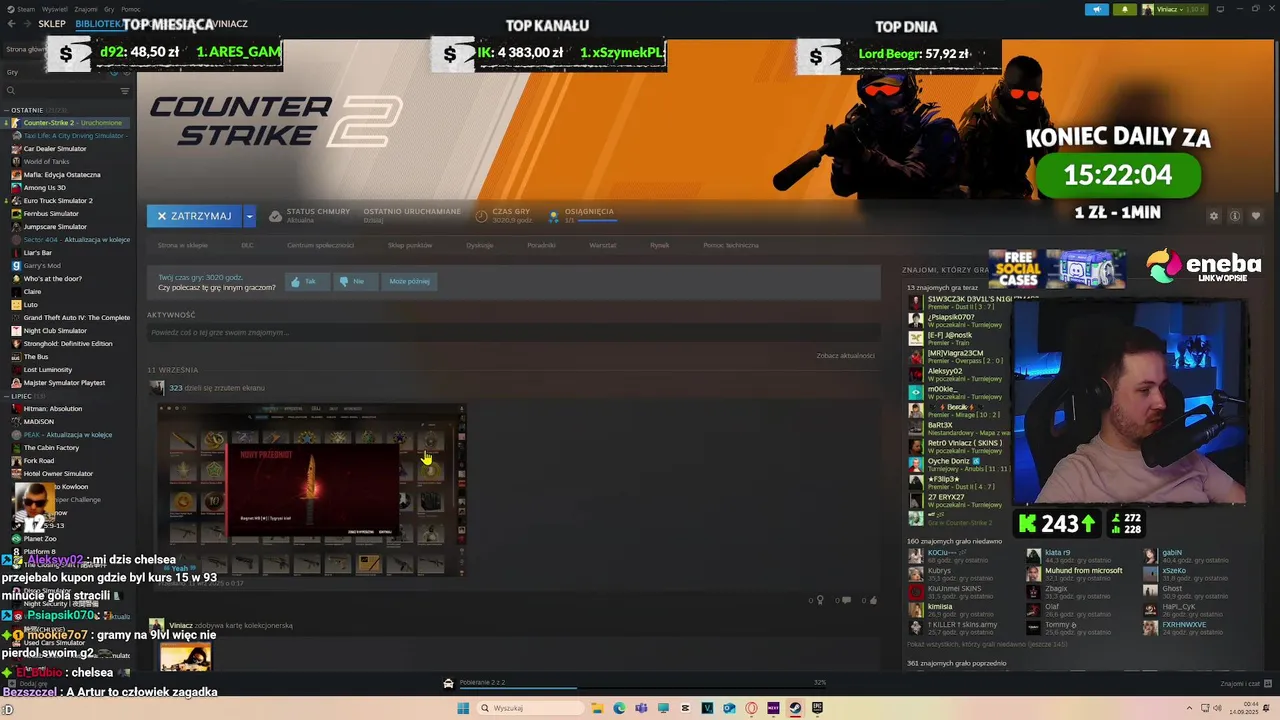The image size is (1280, 720).
Task: Open the Znajomi menu
Action: [x=86, y=9]
